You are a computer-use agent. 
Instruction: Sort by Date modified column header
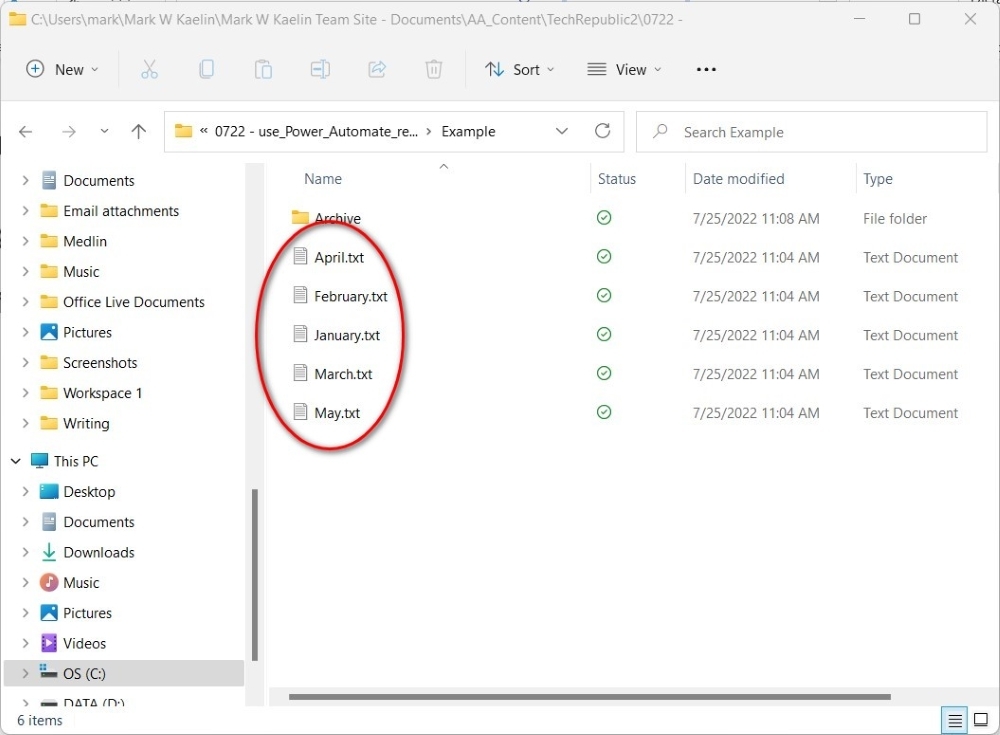739,179
